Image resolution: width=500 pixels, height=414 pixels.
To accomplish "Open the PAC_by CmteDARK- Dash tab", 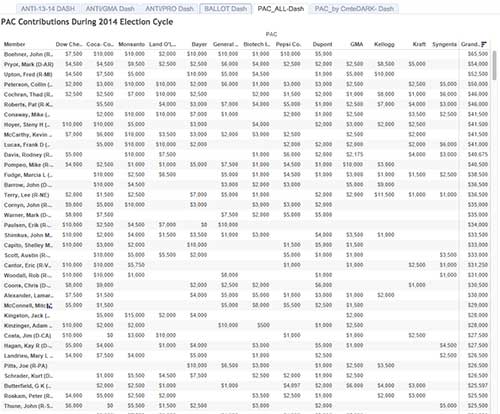I will click(354, 9).
